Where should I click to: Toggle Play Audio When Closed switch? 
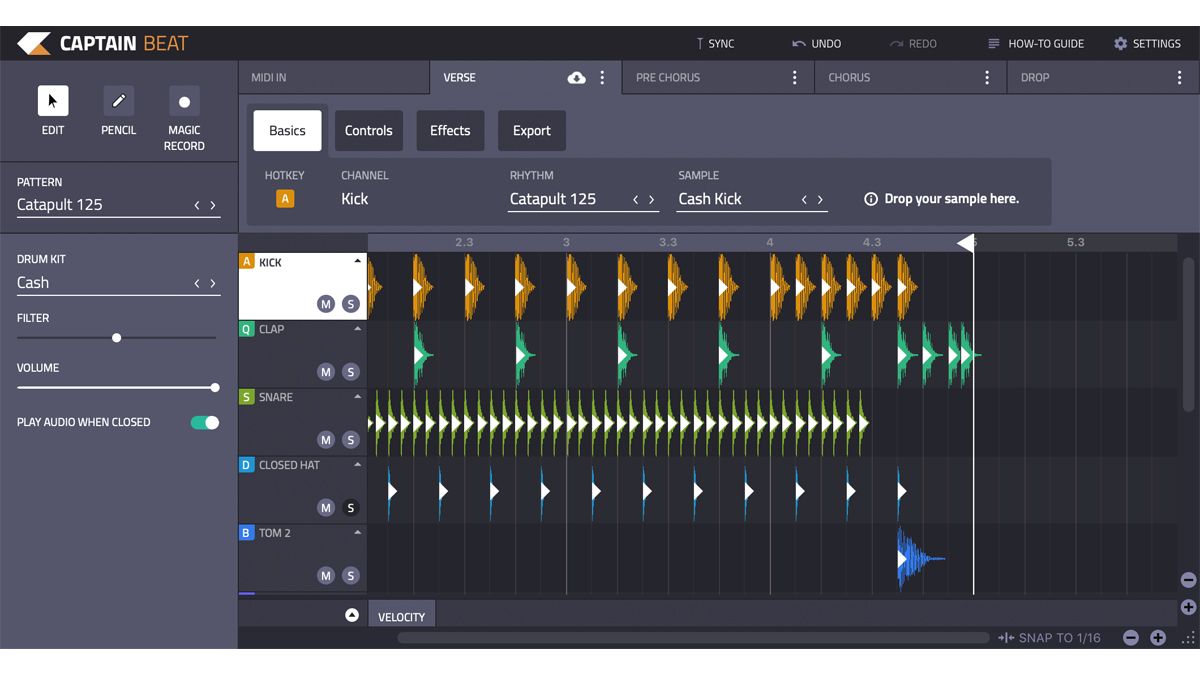(205, 422)
